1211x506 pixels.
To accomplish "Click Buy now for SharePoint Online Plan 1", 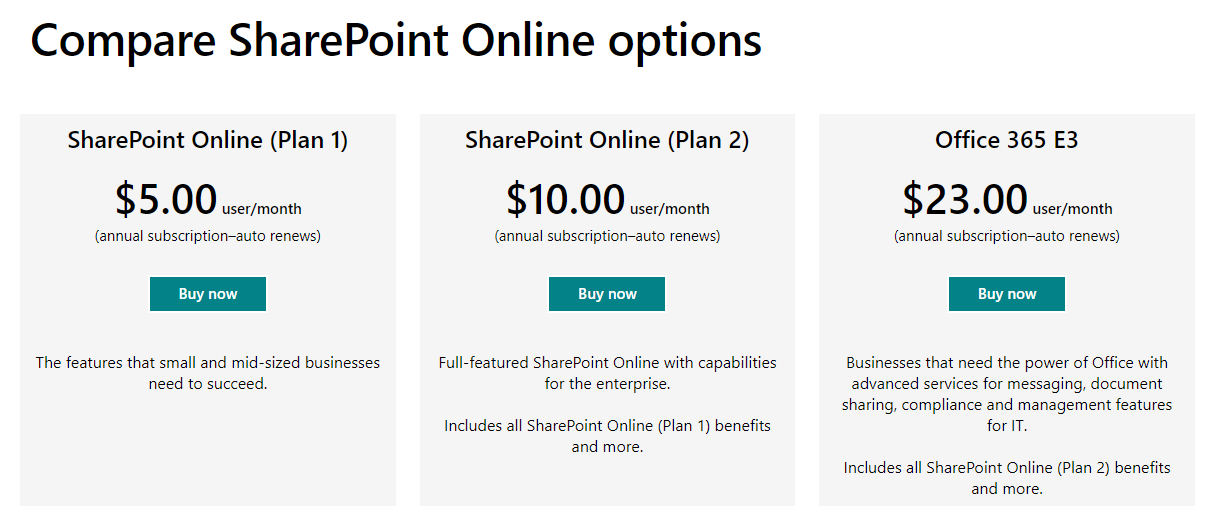I will pyautogui.click(x=208, y=294).
